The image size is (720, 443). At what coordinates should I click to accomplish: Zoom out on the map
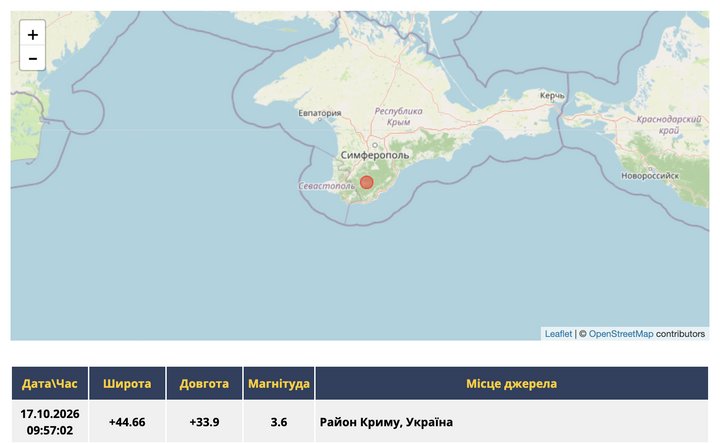click(x=32, y=58)
